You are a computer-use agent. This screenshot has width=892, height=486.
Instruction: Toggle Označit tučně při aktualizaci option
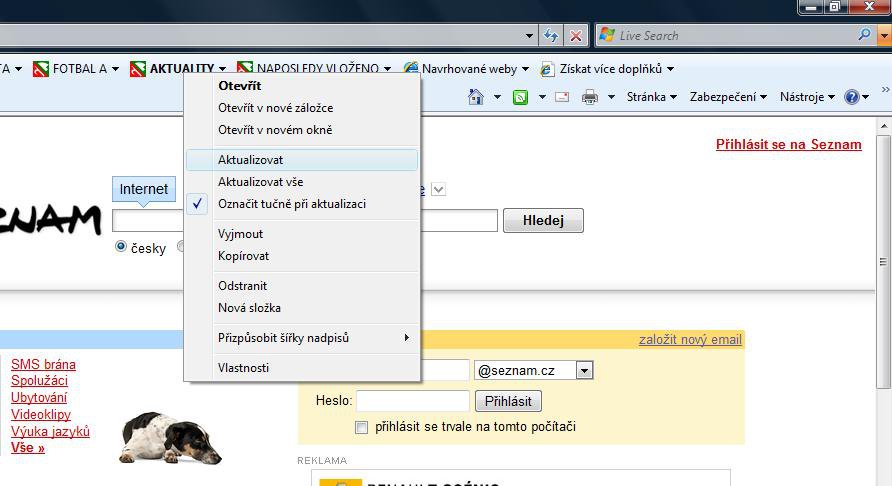tap(292, 204)
